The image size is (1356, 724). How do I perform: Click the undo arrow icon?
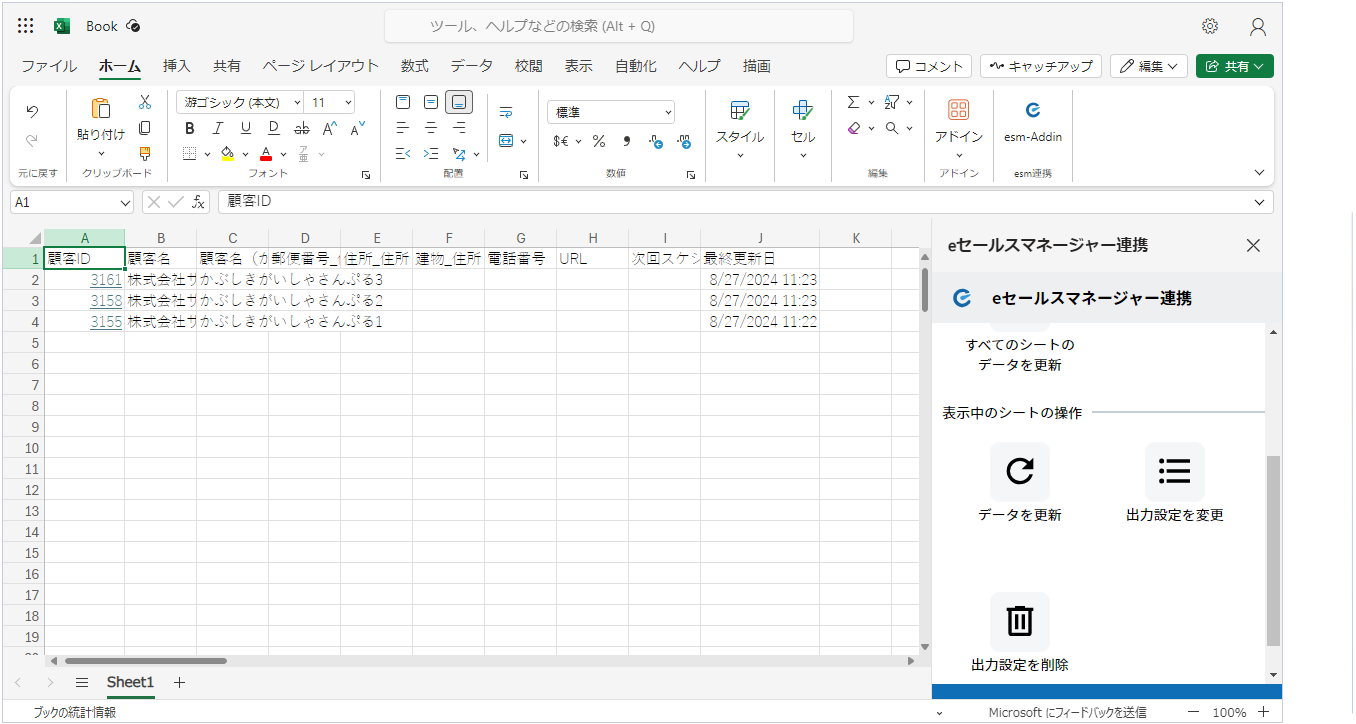tap(32, 111)
